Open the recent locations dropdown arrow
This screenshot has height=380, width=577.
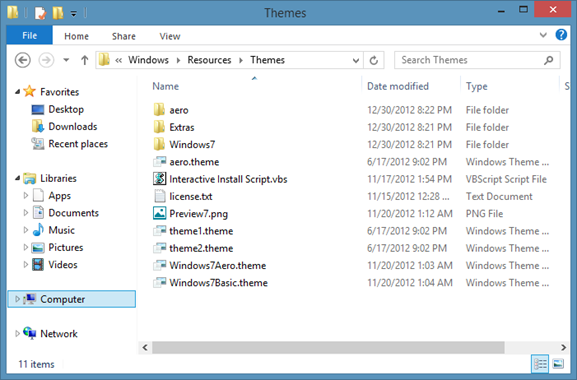tap(66, 60)
